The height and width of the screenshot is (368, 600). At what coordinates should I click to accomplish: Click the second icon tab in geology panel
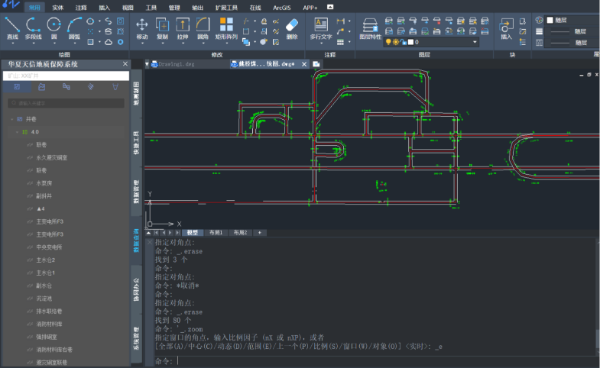coord(41,87)
